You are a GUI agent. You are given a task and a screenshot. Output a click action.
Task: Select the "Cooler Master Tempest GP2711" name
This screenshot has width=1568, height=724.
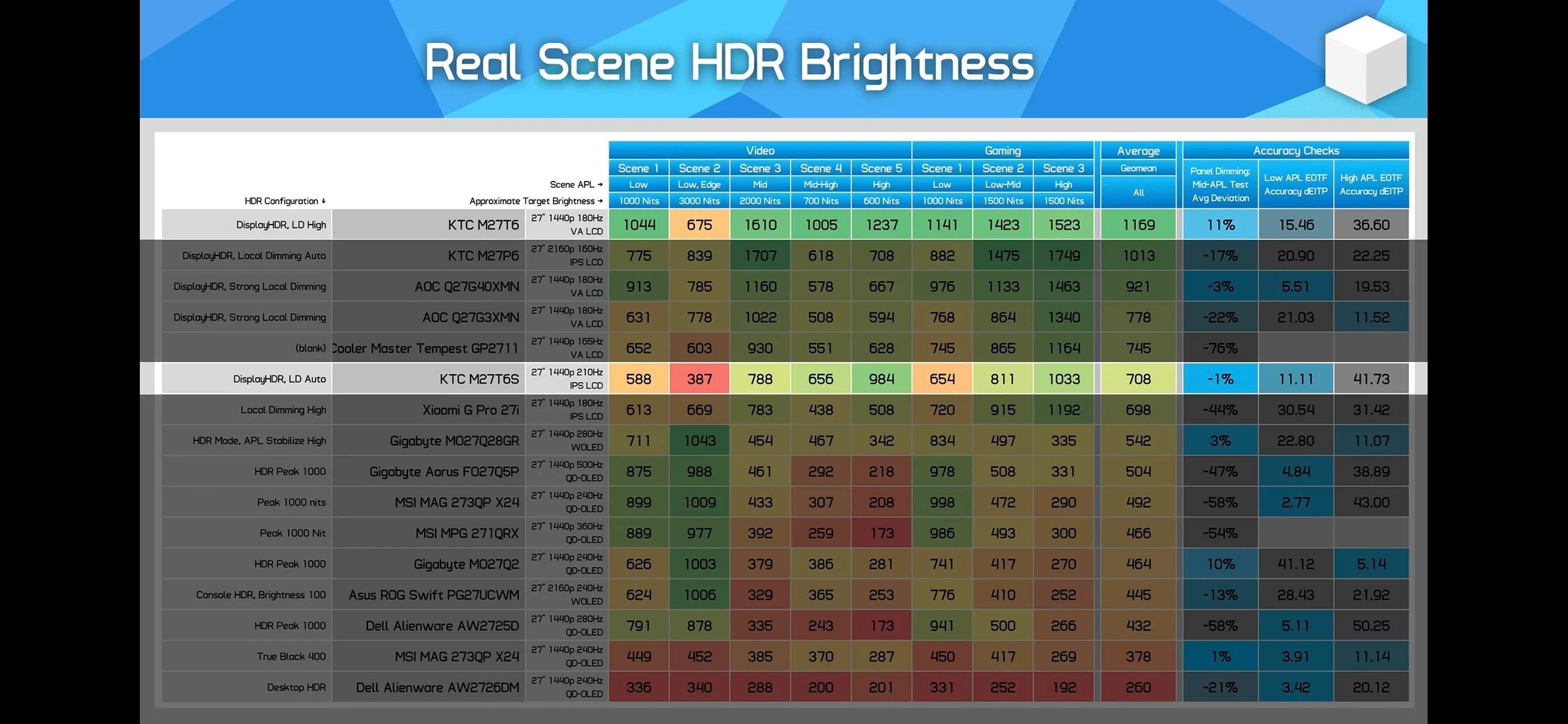point(425,349)
